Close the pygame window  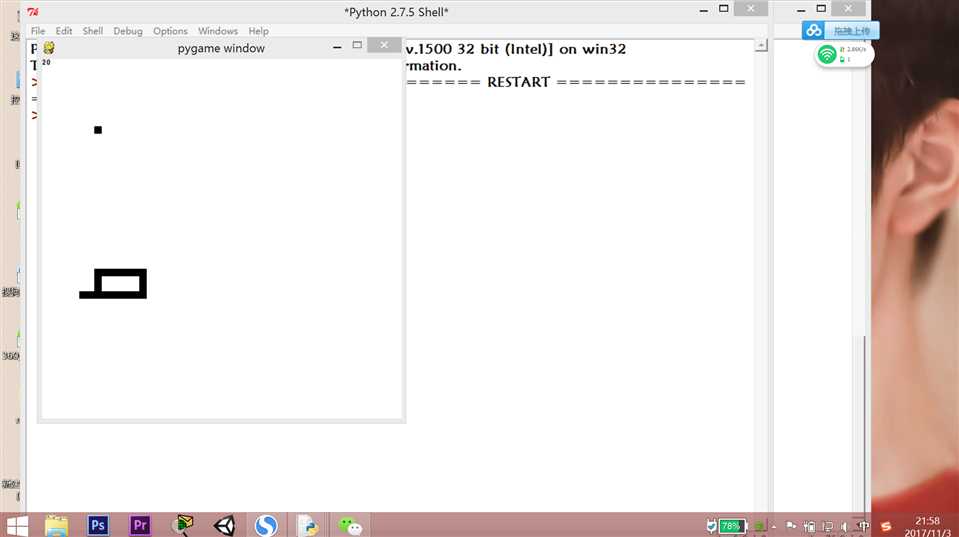[x=384, y=45]
